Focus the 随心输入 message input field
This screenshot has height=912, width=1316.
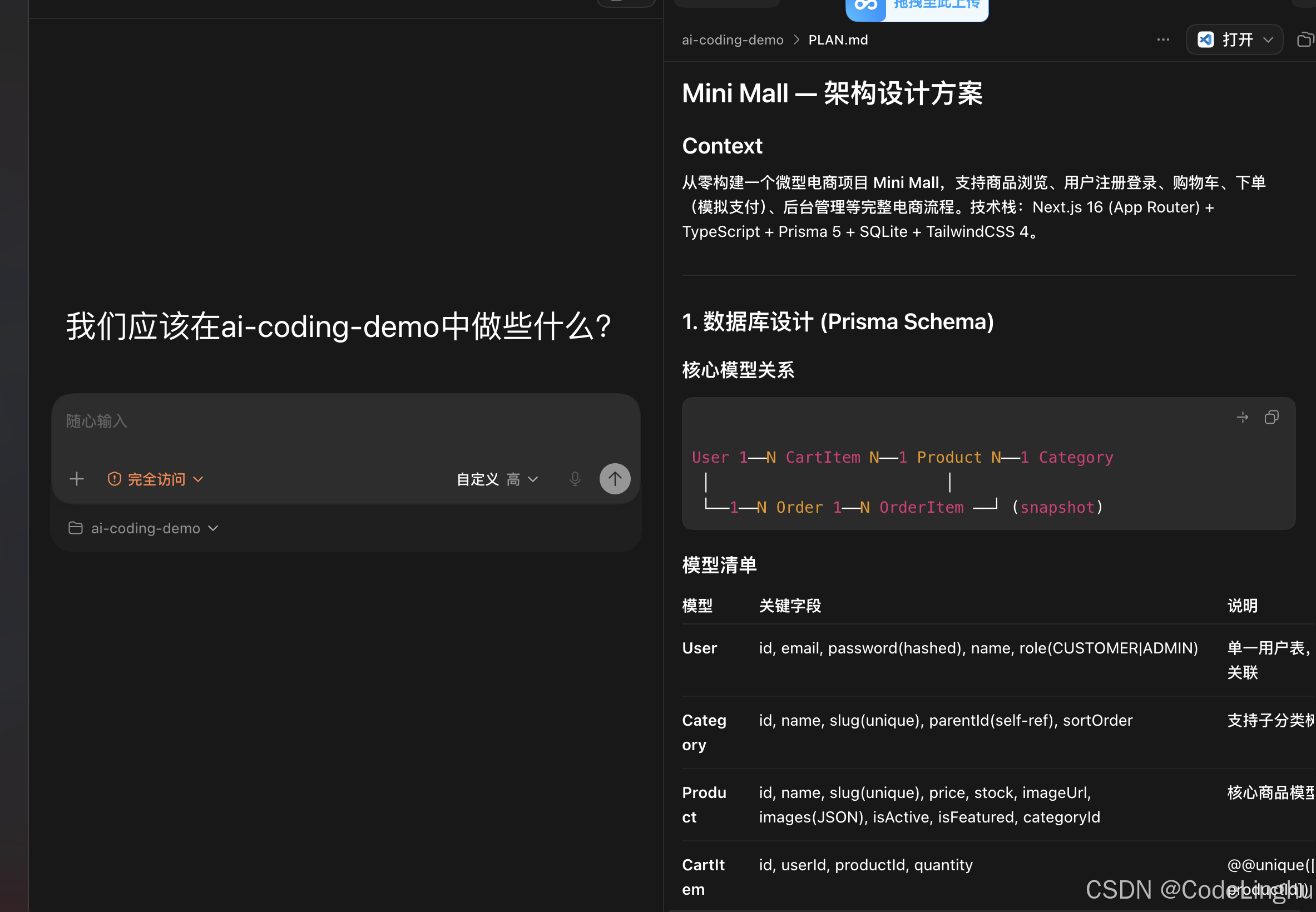(345, 422)
